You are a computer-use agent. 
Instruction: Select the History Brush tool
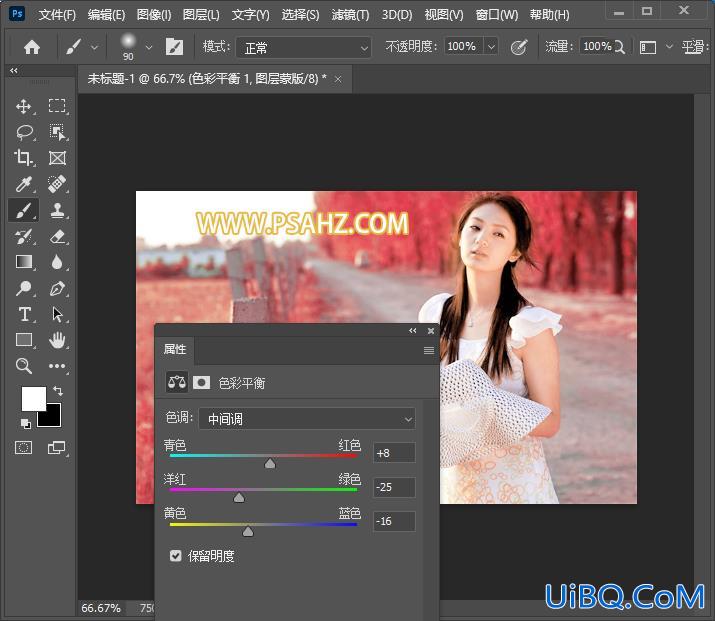click(23, 236)
